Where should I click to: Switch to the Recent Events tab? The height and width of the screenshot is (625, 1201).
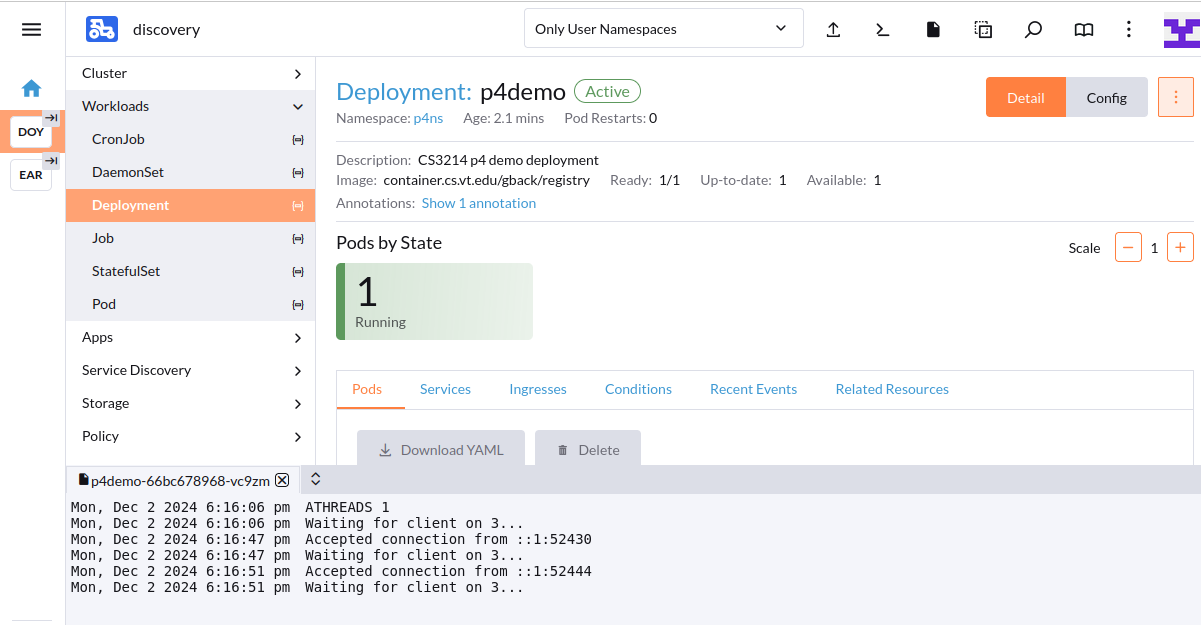coord(753,389)
